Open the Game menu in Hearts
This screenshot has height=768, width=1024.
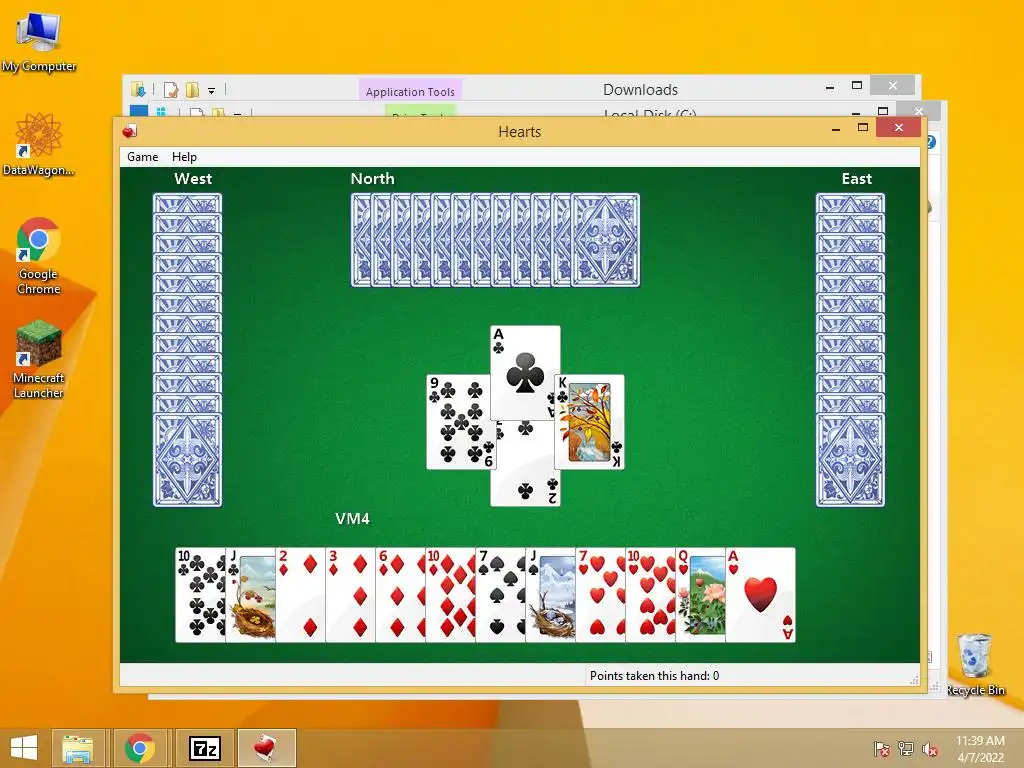coord(142,157)
